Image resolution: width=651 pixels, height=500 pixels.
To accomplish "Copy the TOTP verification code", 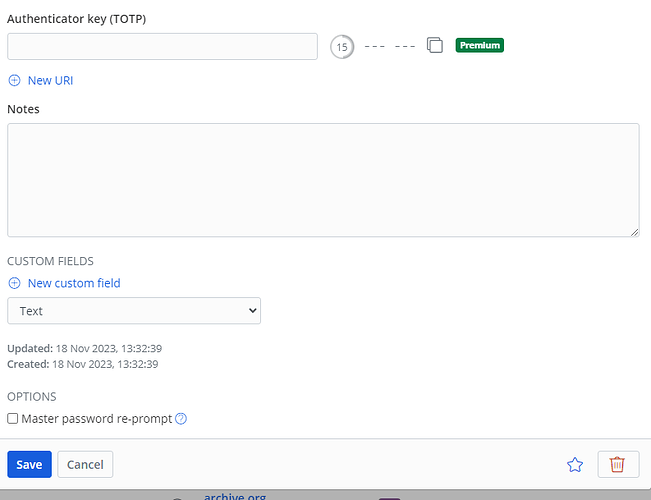I will [x=435, y=45].
